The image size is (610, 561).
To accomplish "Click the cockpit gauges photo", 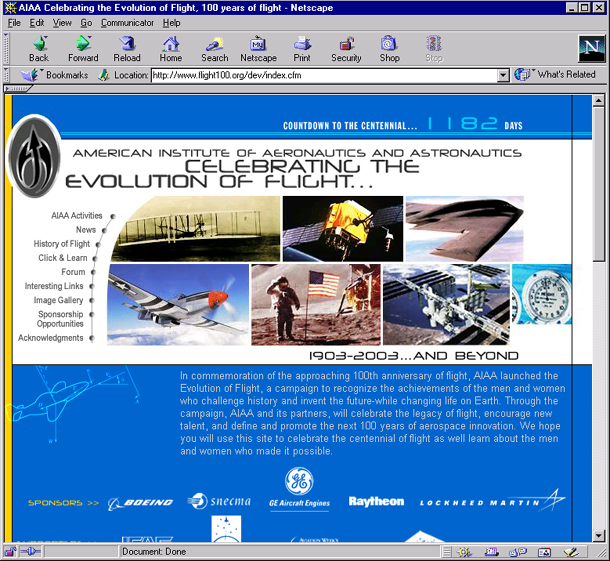I will coord(542,294).
